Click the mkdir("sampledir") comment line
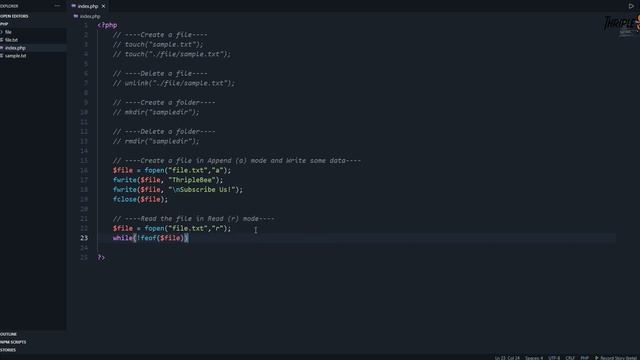640x360 pixels. (x=156, y=112)
